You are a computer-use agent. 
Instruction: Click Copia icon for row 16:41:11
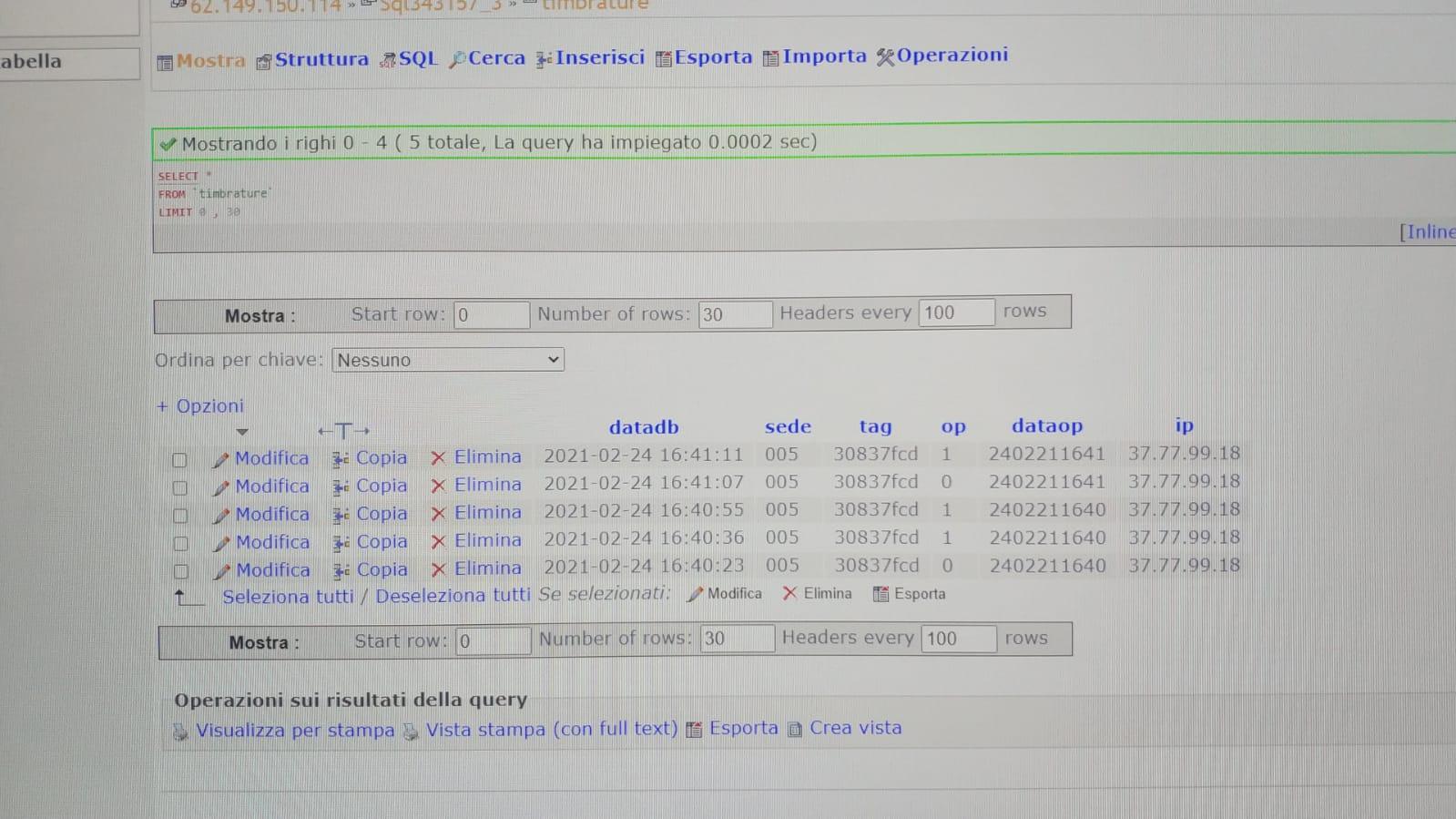[x=340, y=459]
